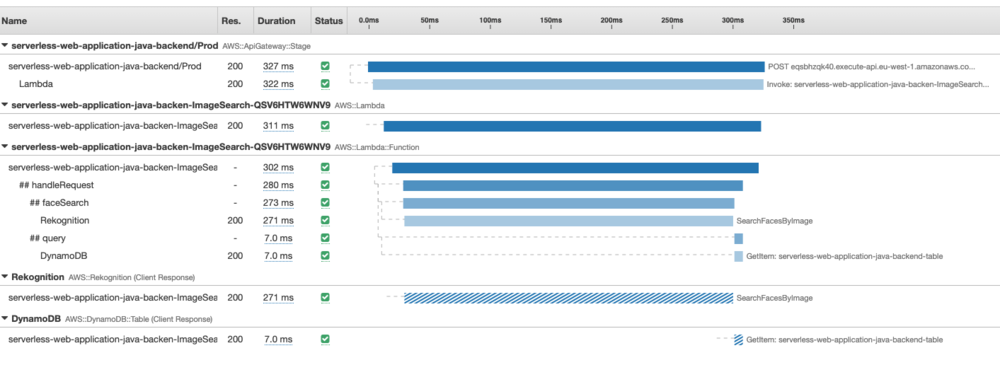Click the status check icon in the 311 ms row
The width and height of the screenshot is (1000, 365).
(325, 126)
